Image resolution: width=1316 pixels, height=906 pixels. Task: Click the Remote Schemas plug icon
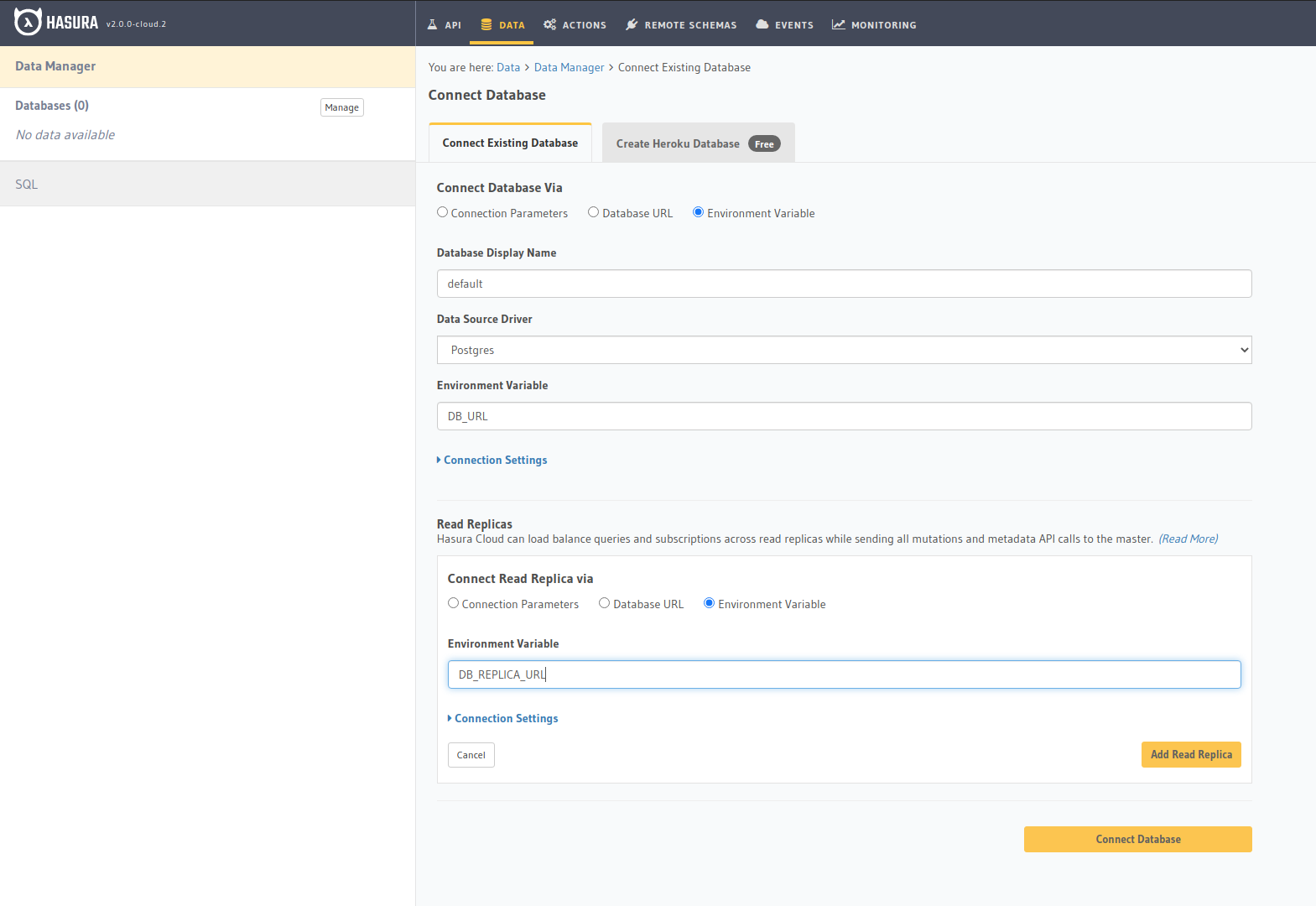click(632, 25)
